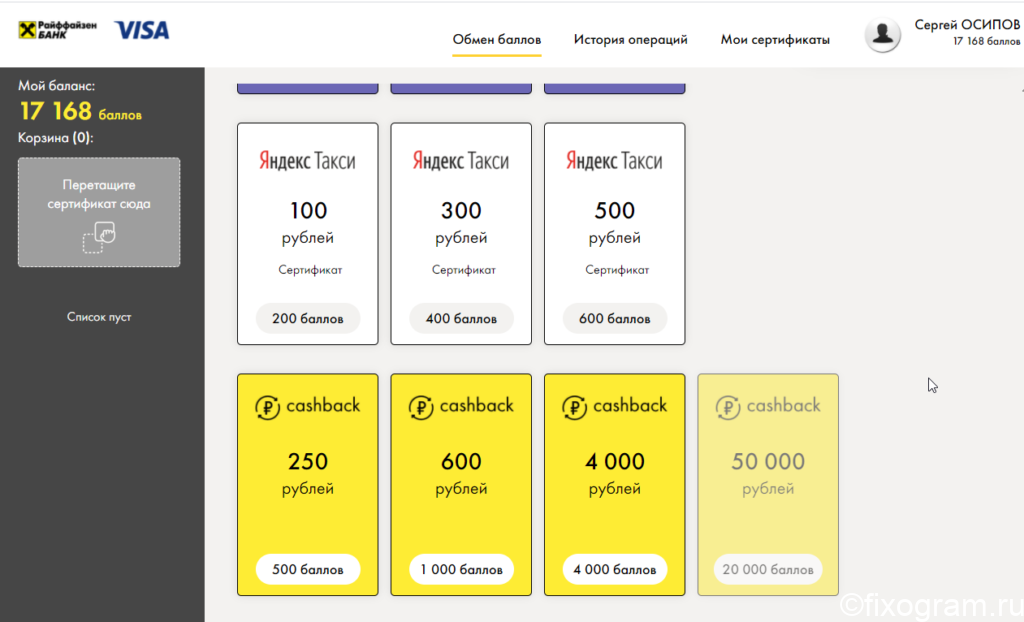Screen dimensions: 1024x622
Task: Click ruble cashback icon on 4 000 rubles card
Action: pyautogui.click(x=574, y=407)
